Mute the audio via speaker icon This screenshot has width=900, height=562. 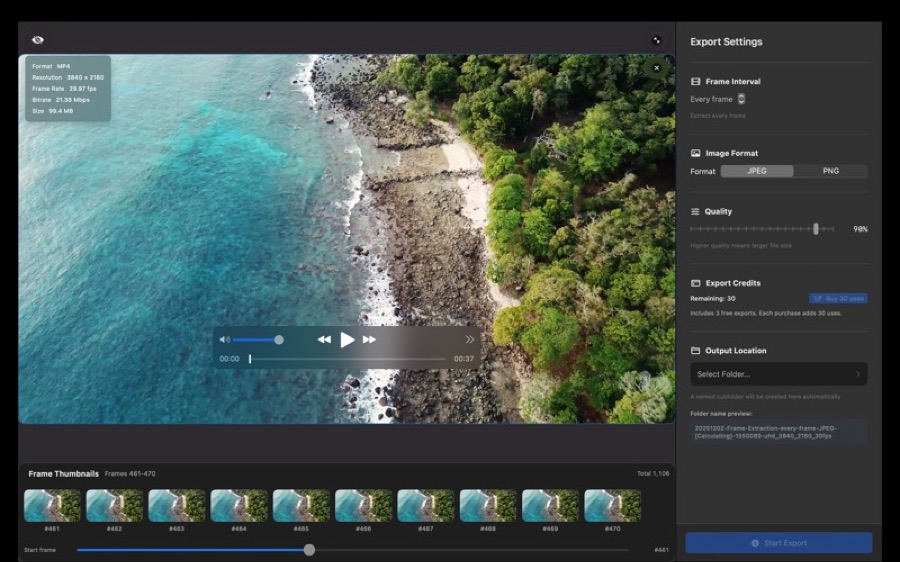[224, 340]
